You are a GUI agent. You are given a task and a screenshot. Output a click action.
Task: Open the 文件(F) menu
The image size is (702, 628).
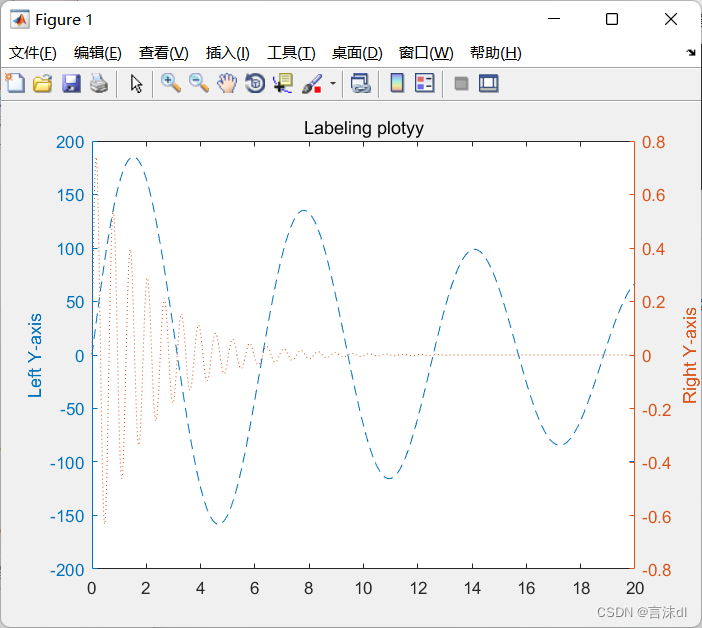click(x=33, y=53)
